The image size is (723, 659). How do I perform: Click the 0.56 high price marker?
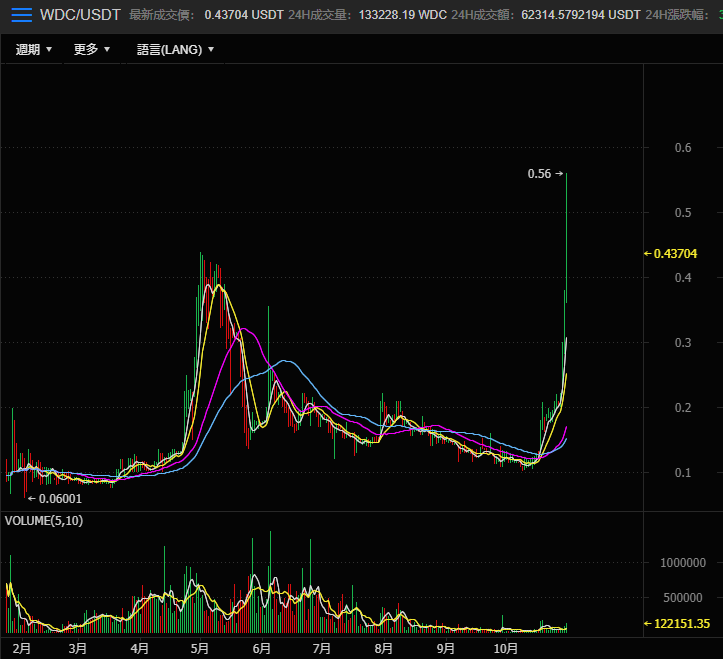pos(545,174)
